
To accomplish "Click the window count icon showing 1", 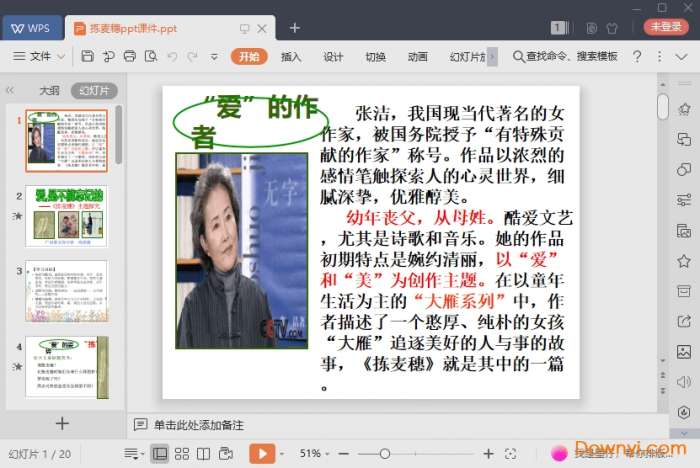I will tap(559, 28).
